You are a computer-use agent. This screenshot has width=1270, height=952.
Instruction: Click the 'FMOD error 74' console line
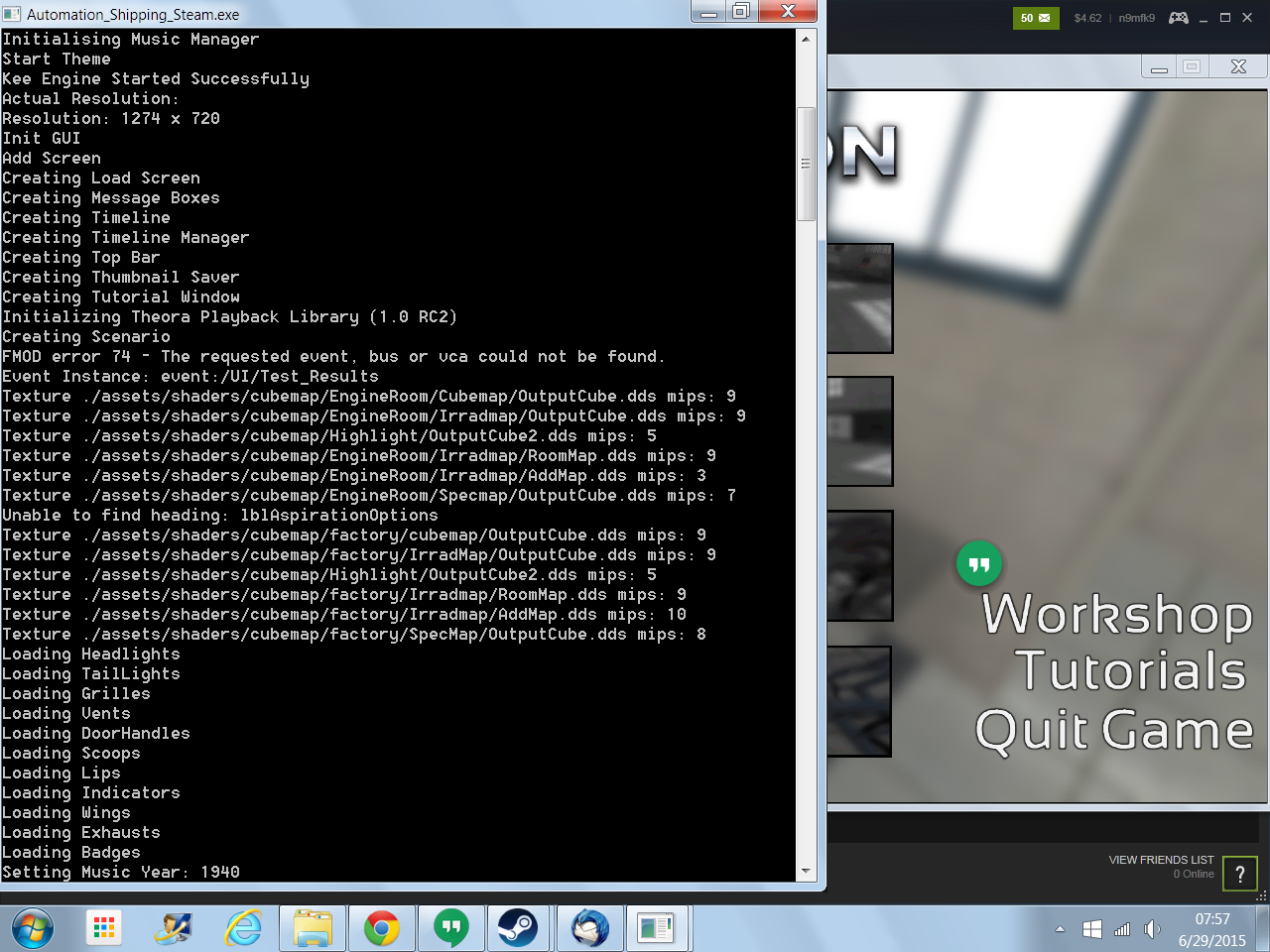point(333,356)
